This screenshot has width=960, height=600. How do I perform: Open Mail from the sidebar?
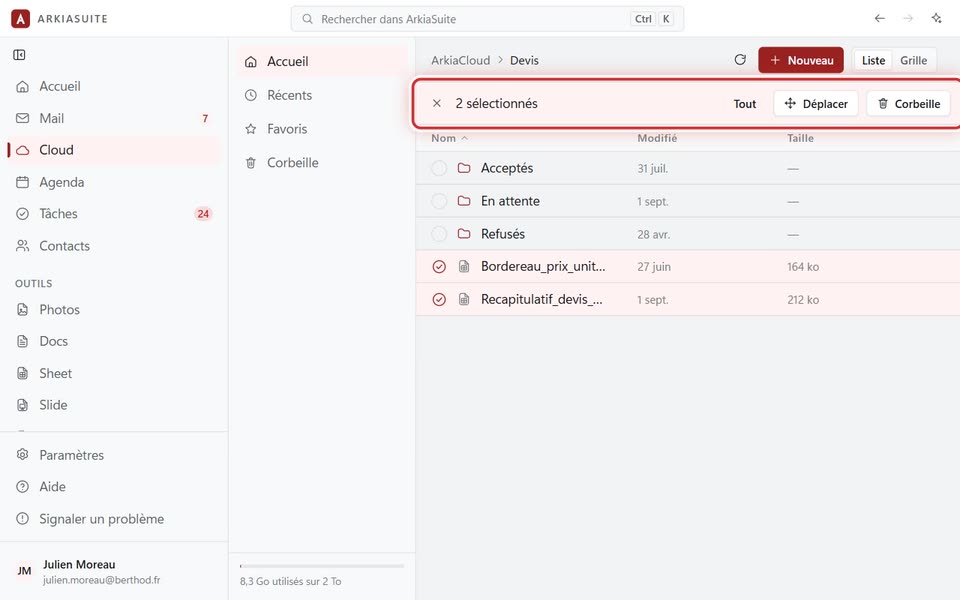[x=114, y=118]
